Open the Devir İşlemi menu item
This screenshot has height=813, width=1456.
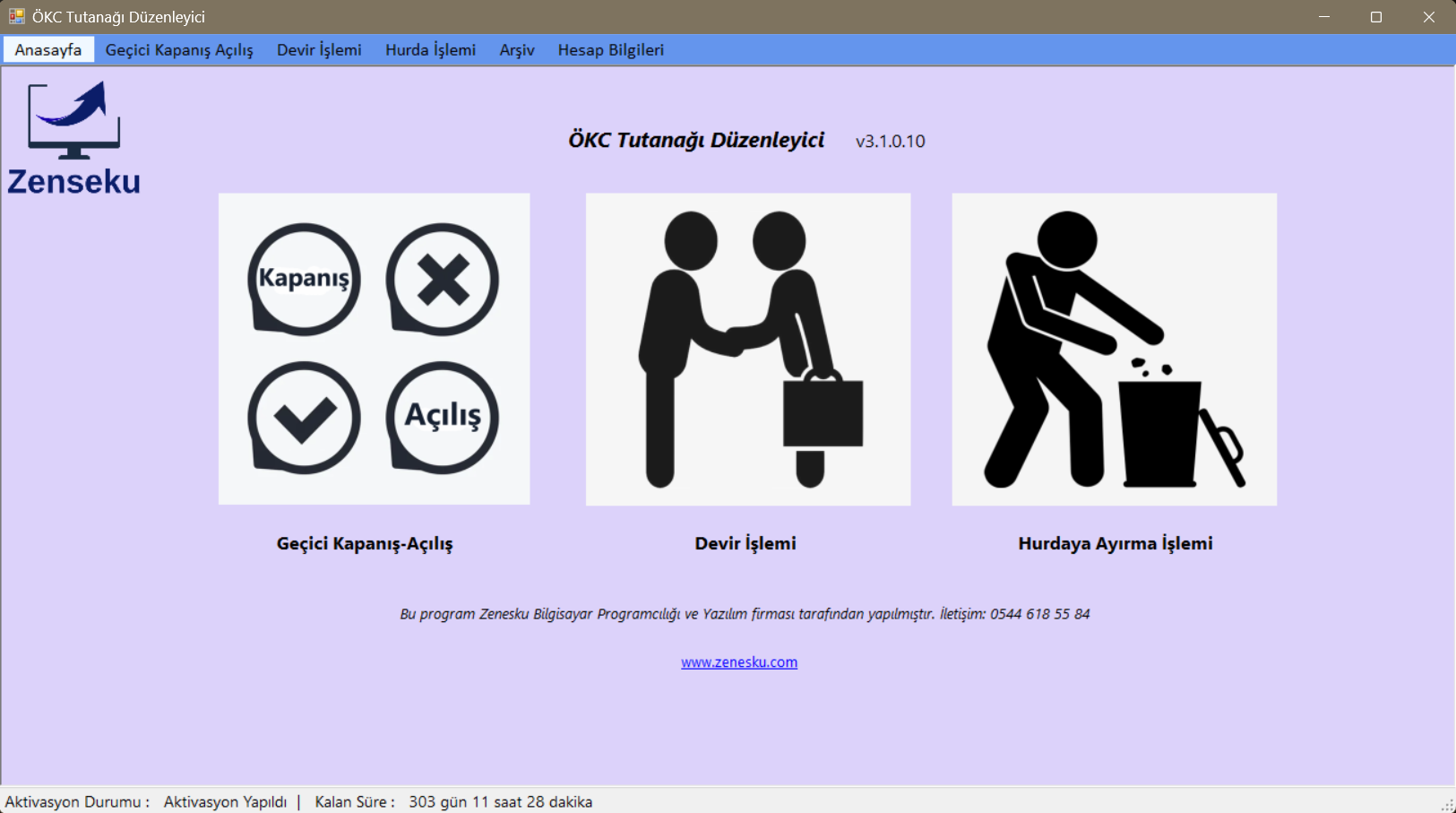coord(319,50)
